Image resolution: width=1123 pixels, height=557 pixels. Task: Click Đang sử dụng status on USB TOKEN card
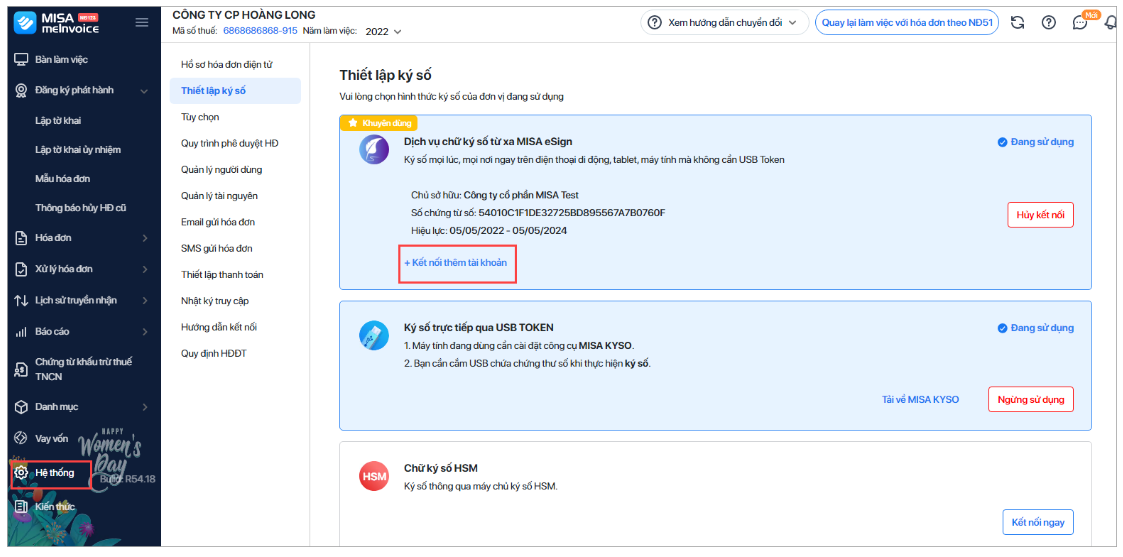click(x=1036, y=328)
